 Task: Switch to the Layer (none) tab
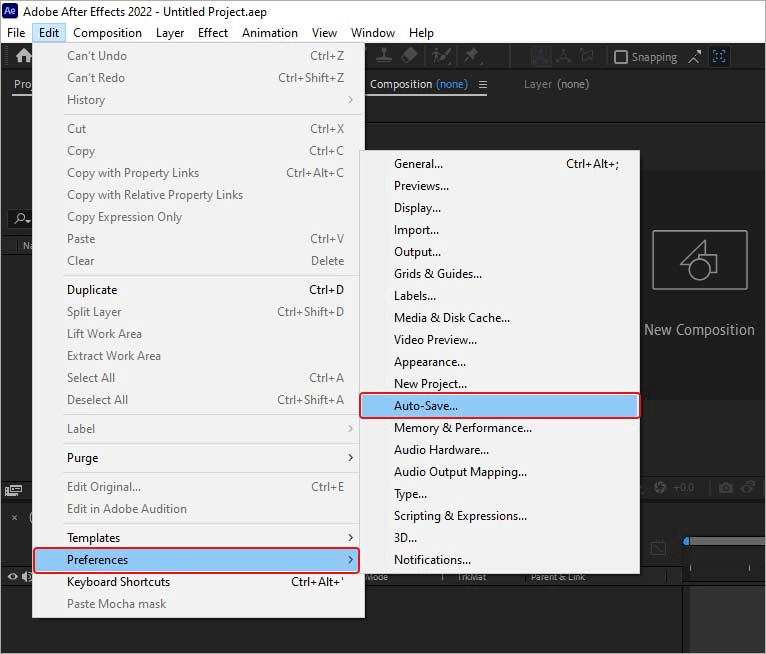[x=556, y=85]
